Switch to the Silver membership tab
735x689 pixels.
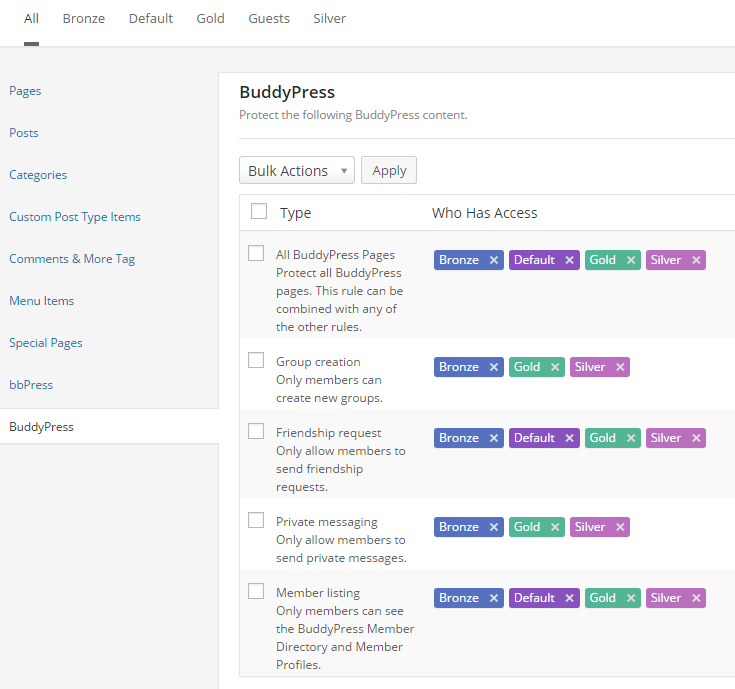tap(330, 19)
